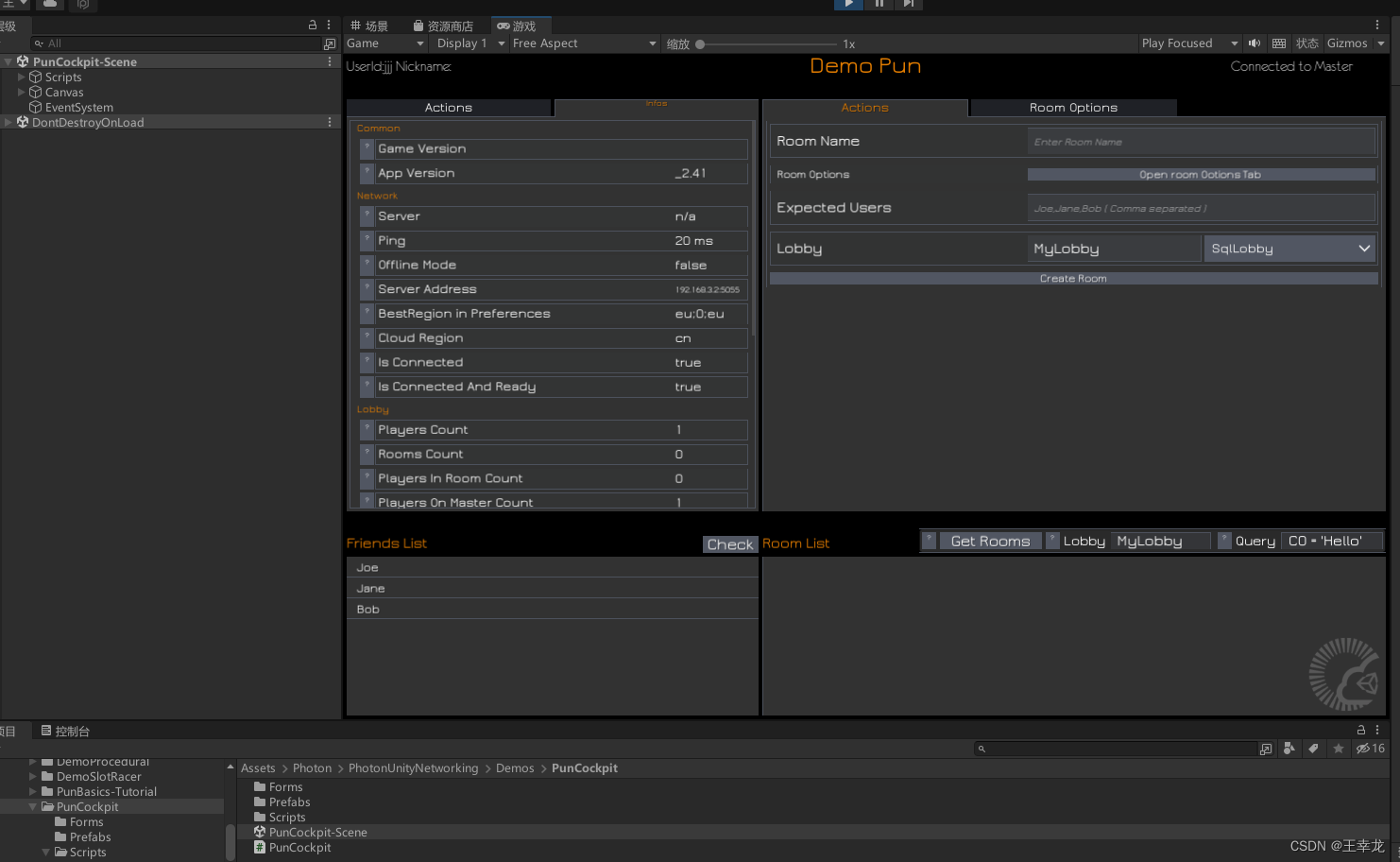Click info icon beside Cloud Region row
Image resolution: width=1400 pixels, height=862 pixels.
[367, 338]
